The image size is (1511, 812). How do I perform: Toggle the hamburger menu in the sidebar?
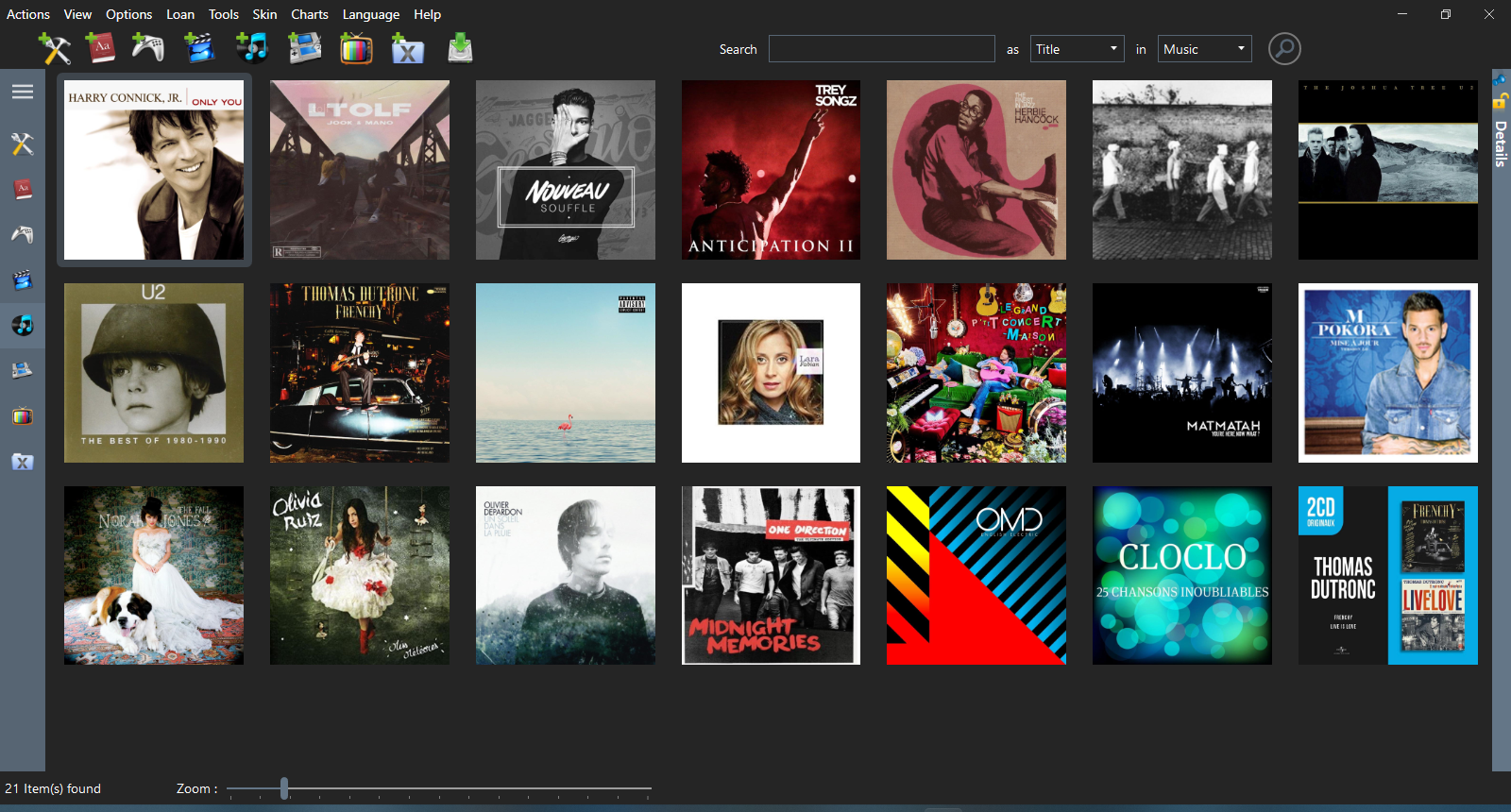point(22,92)
